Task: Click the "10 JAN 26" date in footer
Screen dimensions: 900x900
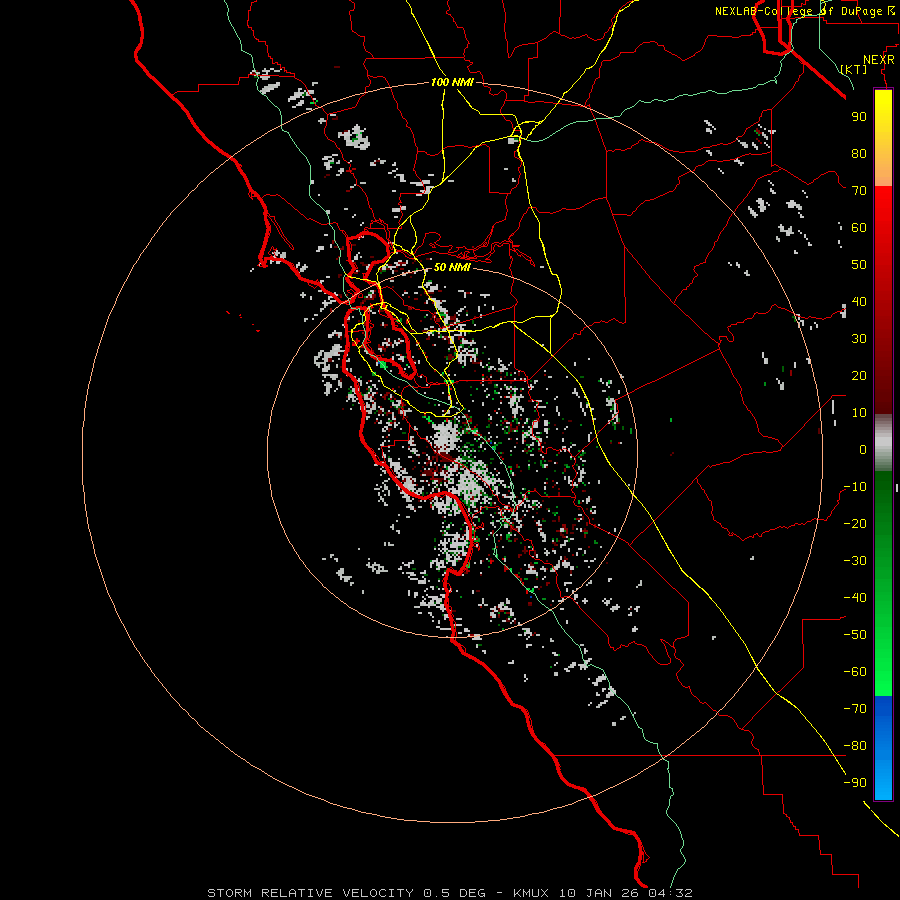Action: pyautogui.click(x=600, y=893)
